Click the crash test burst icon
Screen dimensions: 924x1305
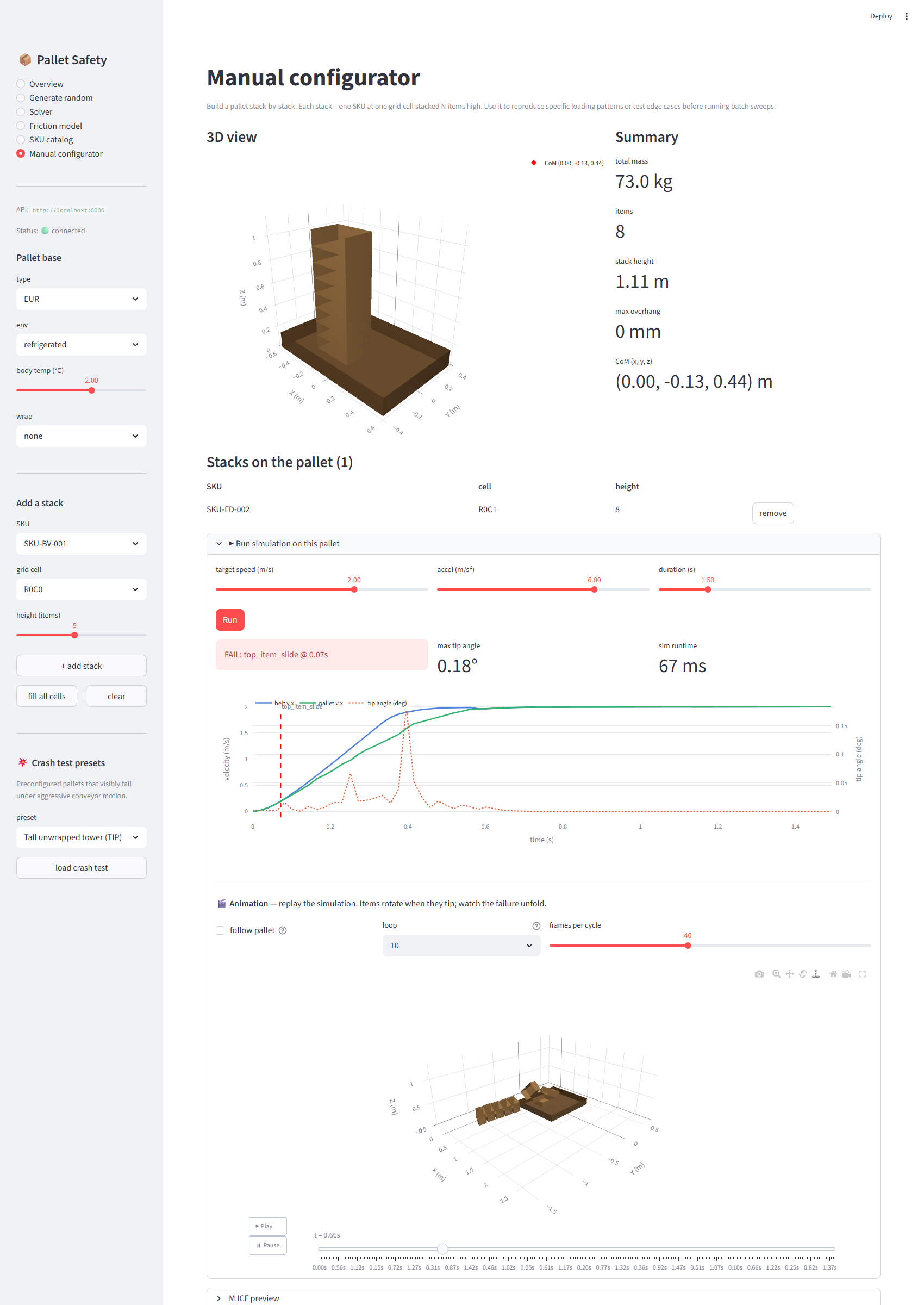pyautogui.click(x=23, y=762)
